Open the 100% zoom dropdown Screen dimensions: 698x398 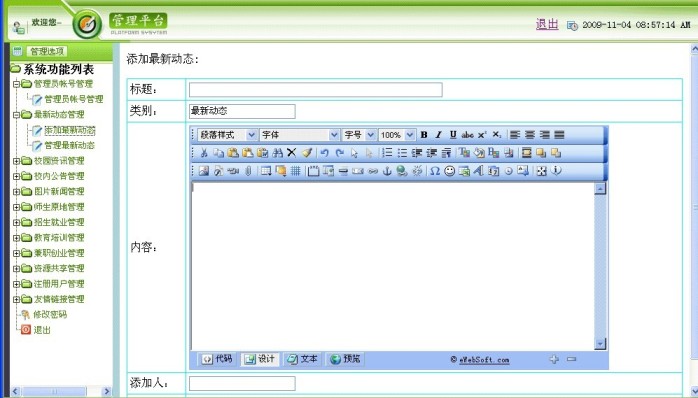(397, 134)
